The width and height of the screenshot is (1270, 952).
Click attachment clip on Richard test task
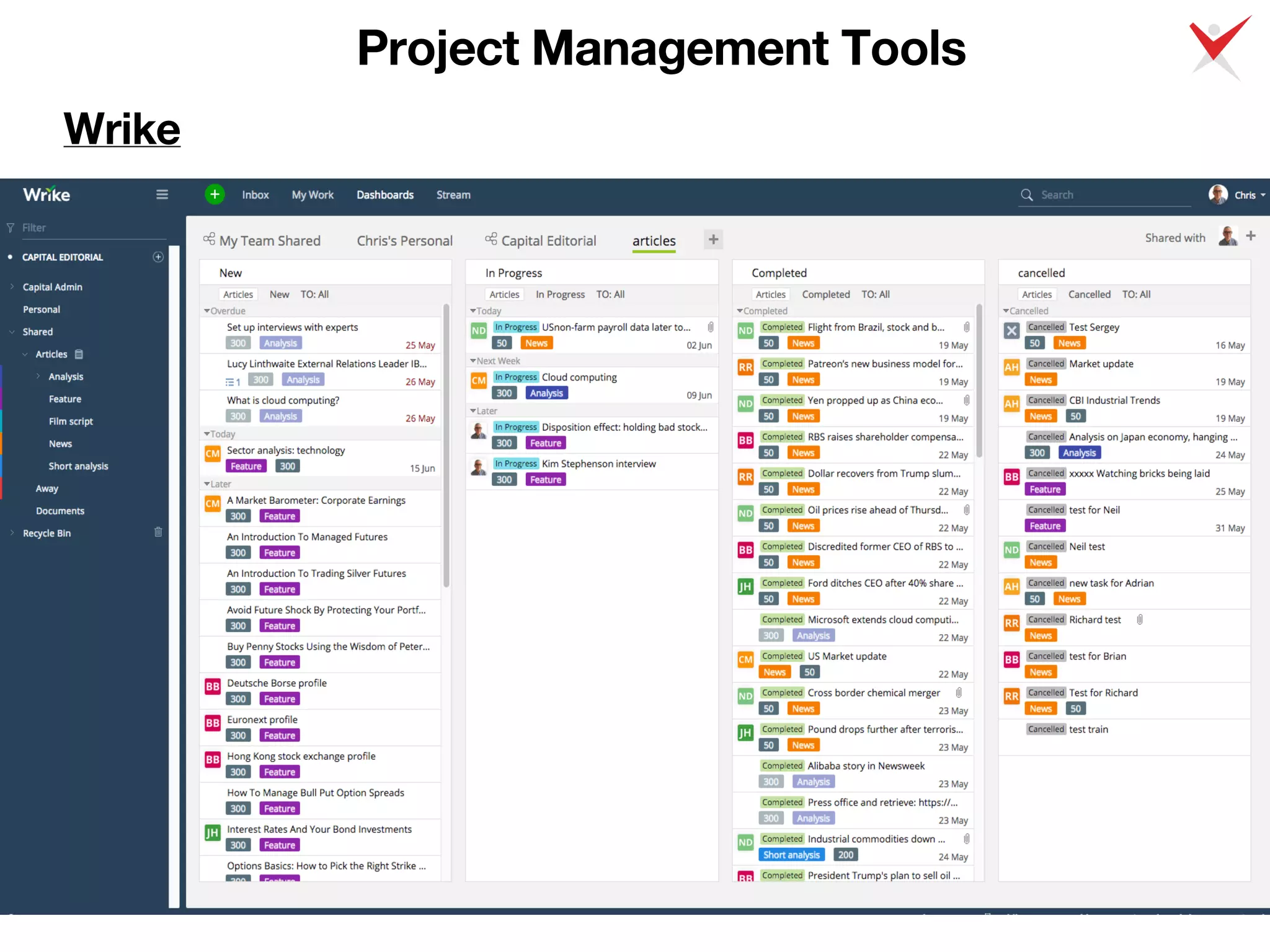(1140, 619)
